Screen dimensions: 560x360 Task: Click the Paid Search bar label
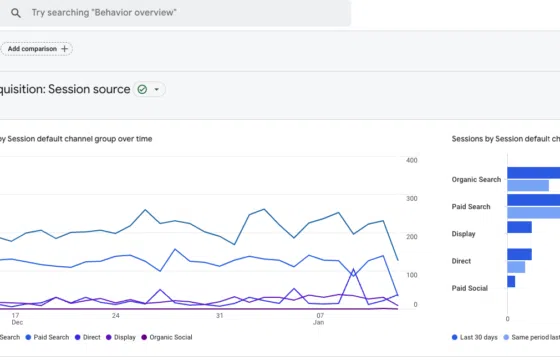point(471,207)
